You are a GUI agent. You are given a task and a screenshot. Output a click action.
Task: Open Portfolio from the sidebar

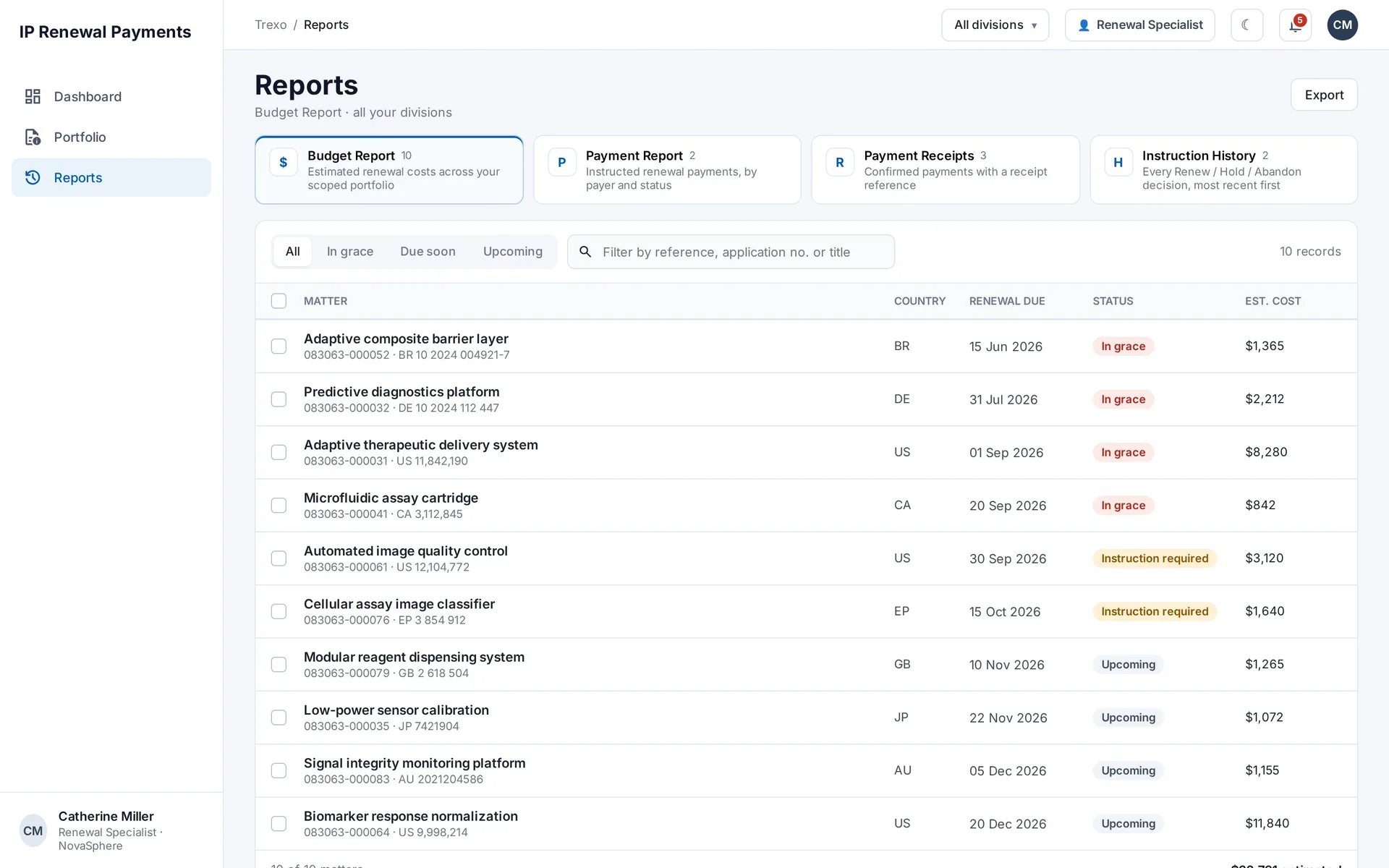click(x=111, y=137)
